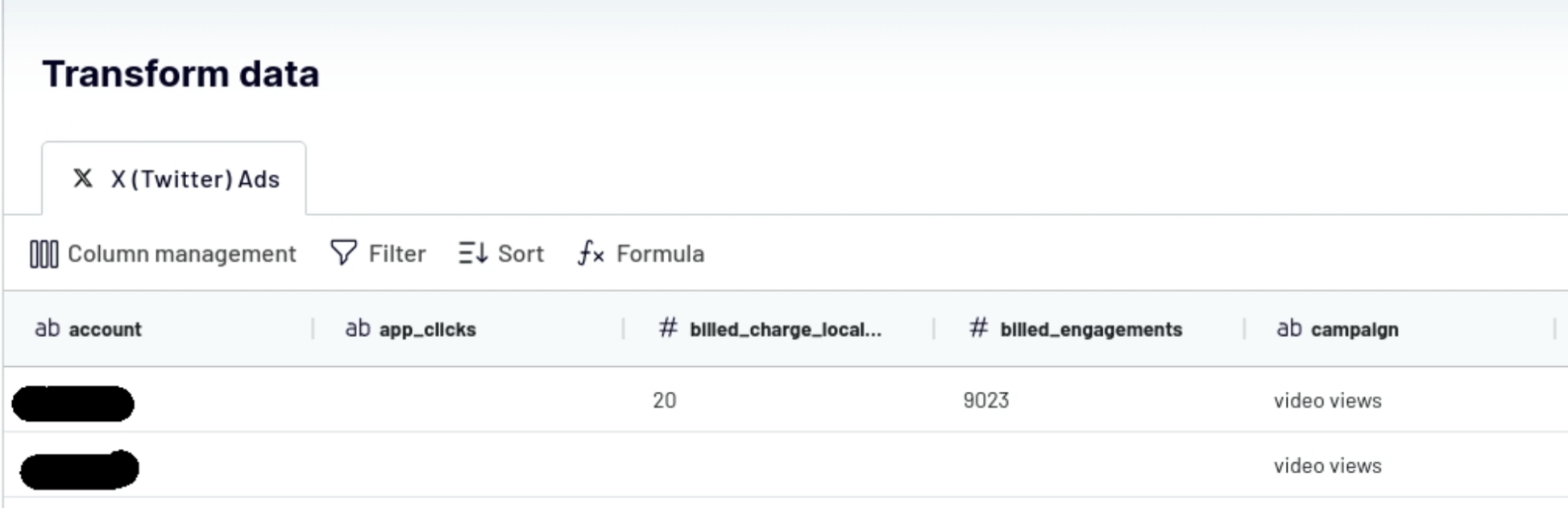1568x508 pixels.
Task: Click the number-type icon beside billed_engagements
Action: tap(977, 327)
